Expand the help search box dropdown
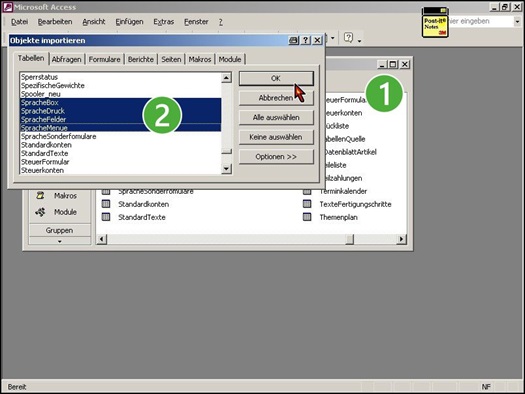The width and height of the screenshot is (525, 394). [517, 21]
